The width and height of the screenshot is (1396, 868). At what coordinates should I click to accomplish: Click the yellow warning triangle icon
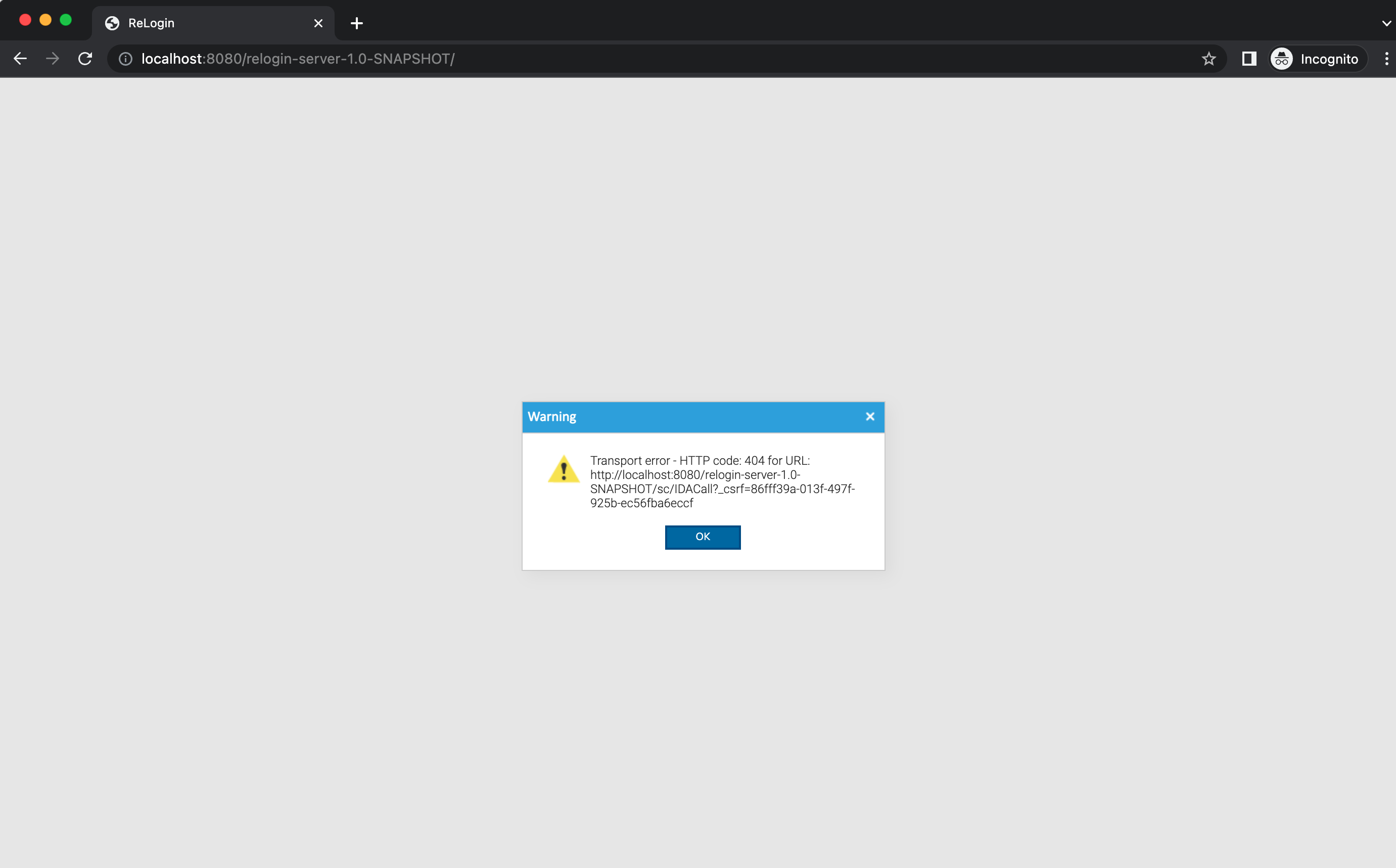tap(564, 469)
